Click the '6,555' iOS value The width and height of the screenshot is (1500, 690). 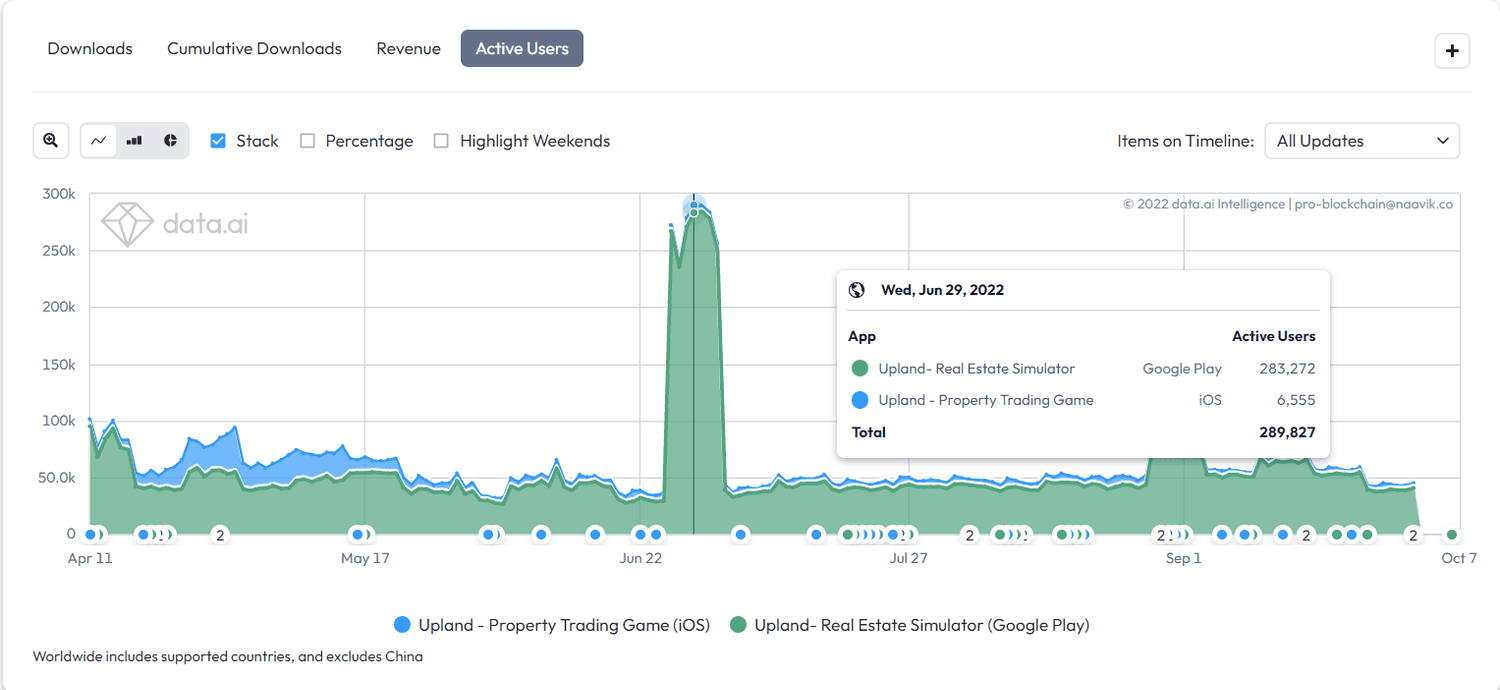[x=1296, y=400]
